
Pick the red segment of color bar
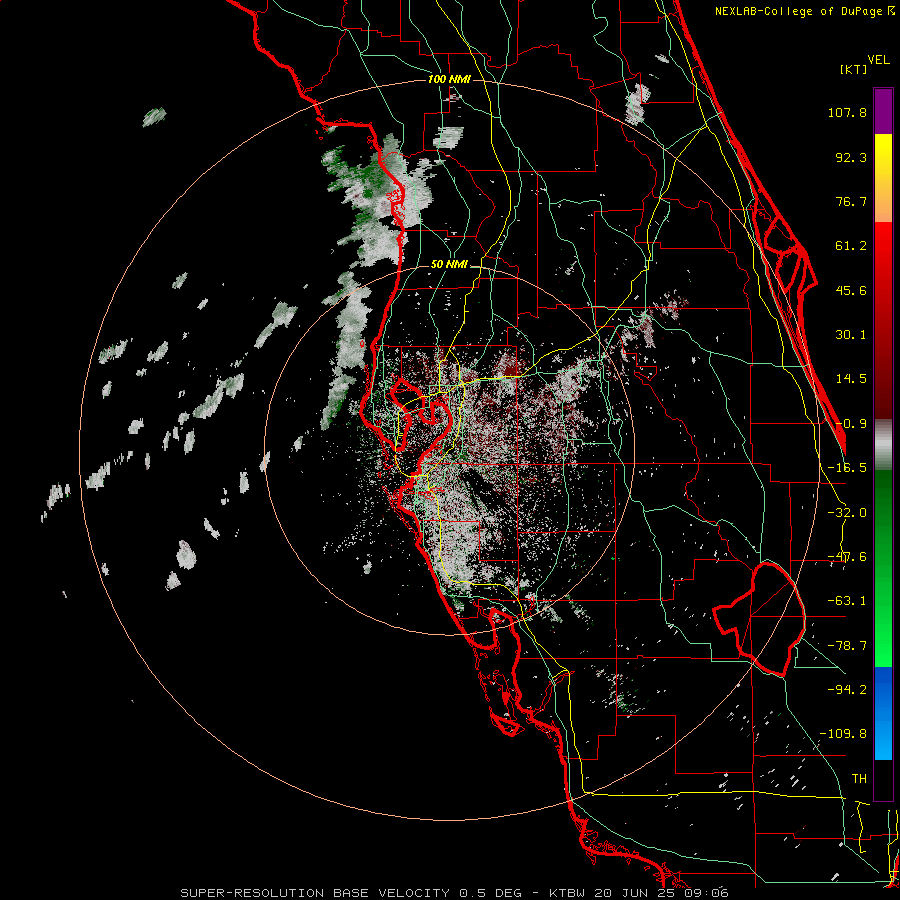[x=883, y=320]
